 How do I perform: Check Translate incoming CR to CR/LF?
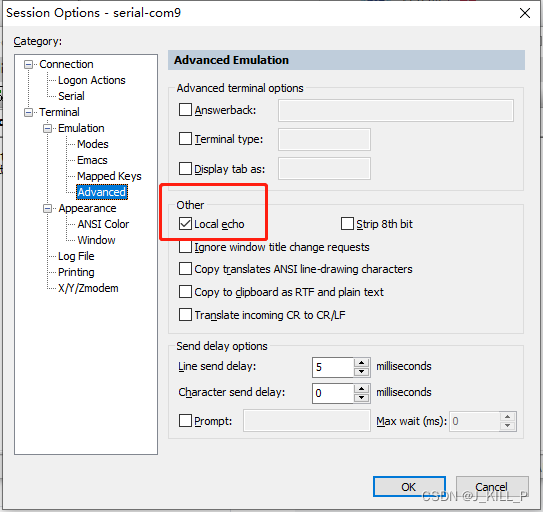(x=185, y=315)
